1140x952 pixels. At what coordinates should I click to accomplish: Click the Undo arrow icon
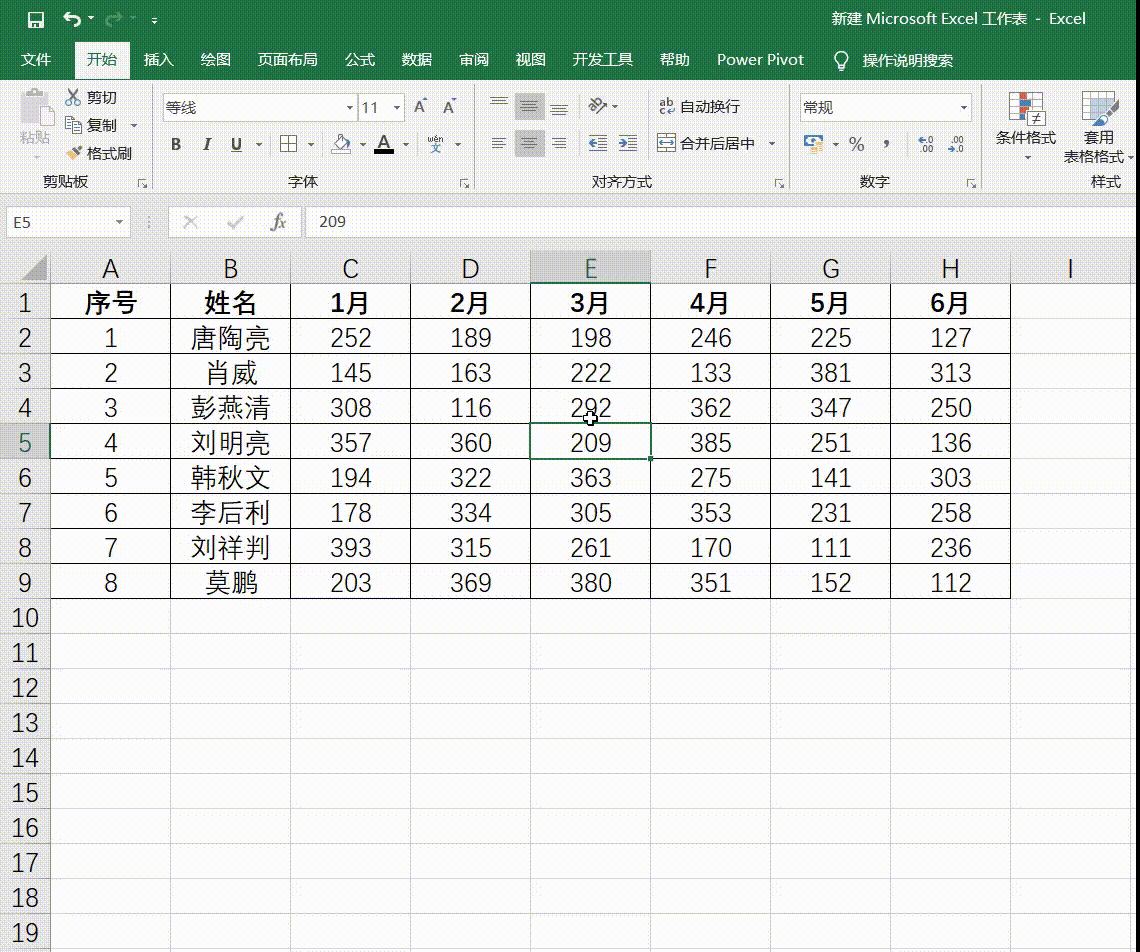coord(71,19)
